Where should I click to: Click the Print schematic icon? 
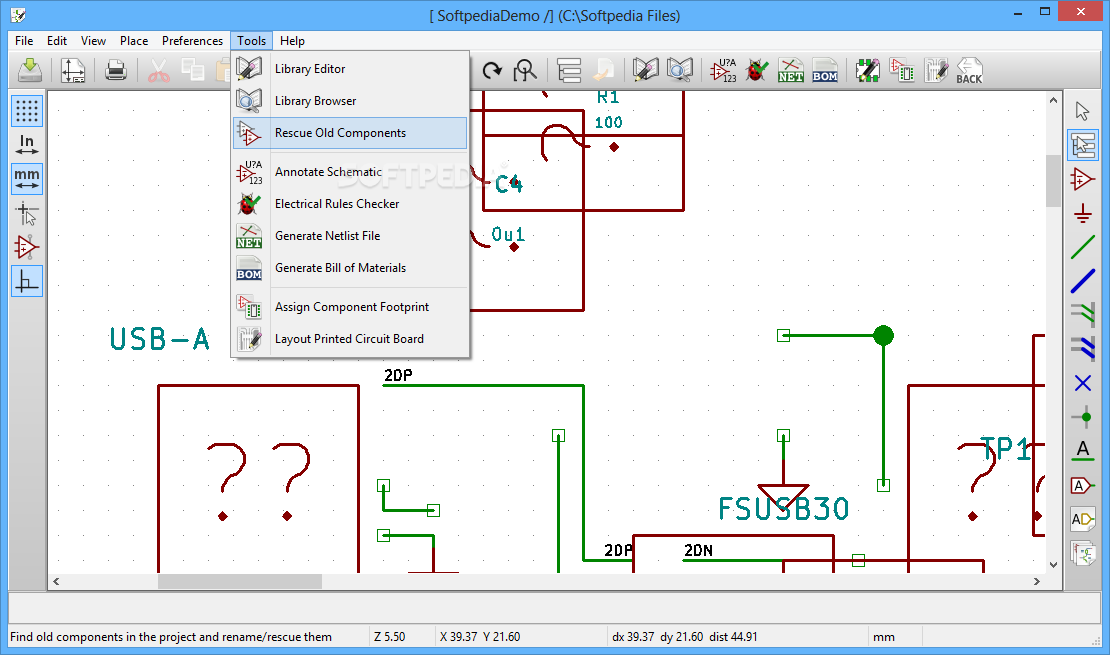tap(115, 70)
